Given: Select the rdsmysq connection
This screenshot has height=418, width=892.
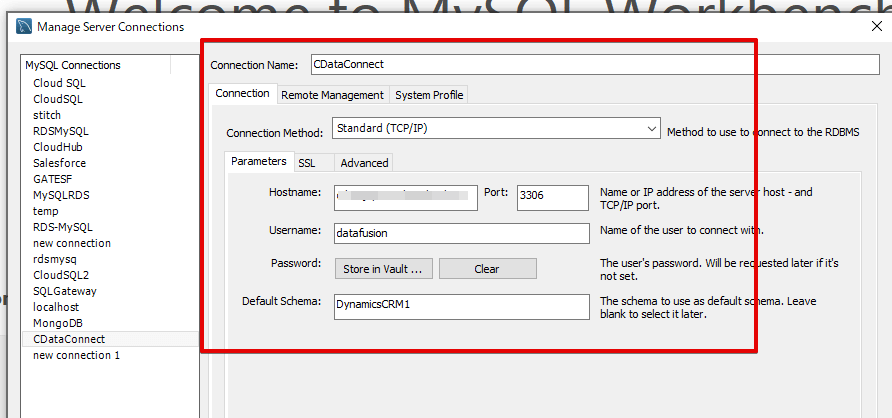Looking at the screenshot, I should tap(55, 259).
